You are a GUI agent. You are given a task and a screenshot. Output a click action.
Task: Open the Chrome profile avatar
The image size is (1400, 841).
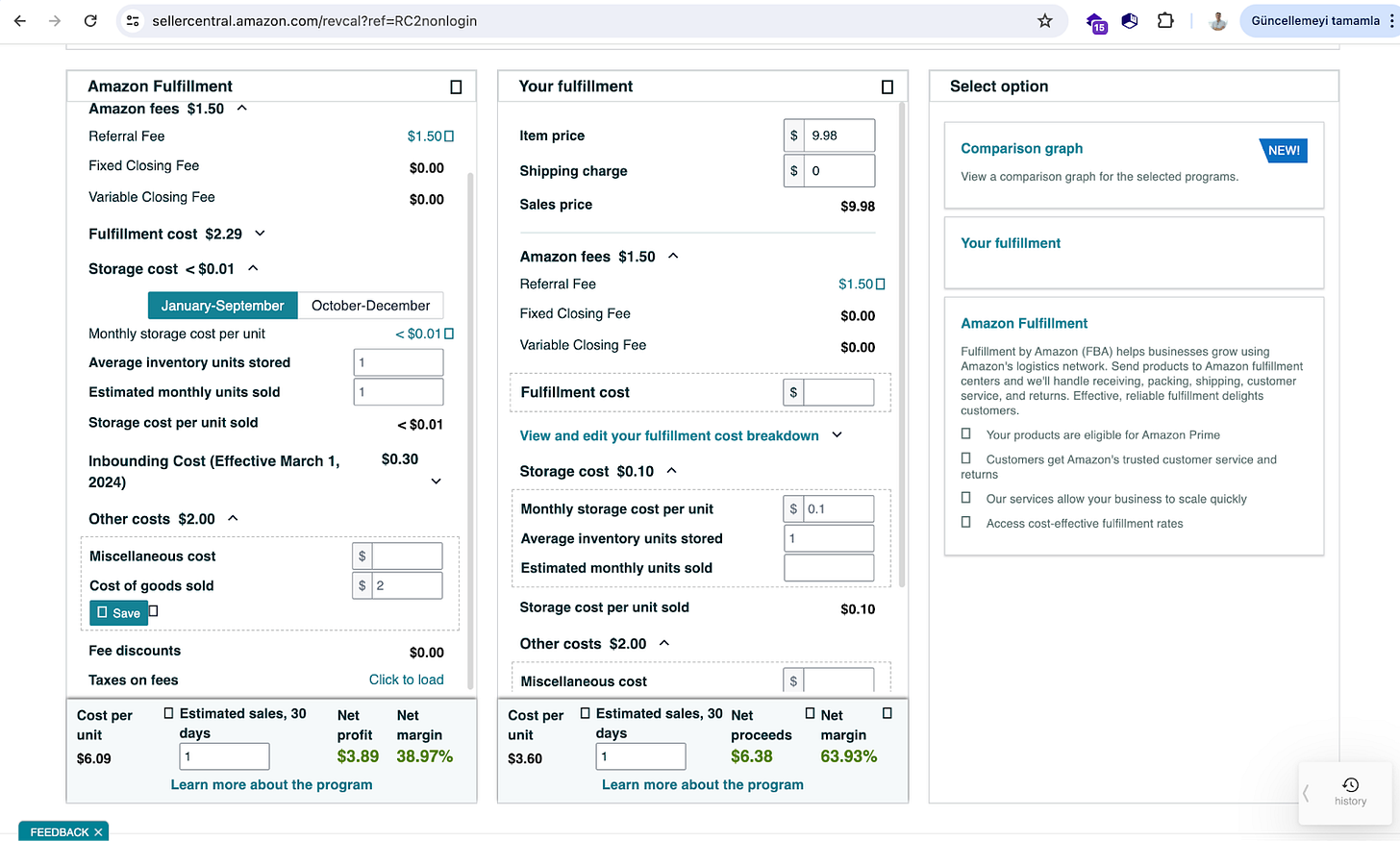pos(1218,20)
